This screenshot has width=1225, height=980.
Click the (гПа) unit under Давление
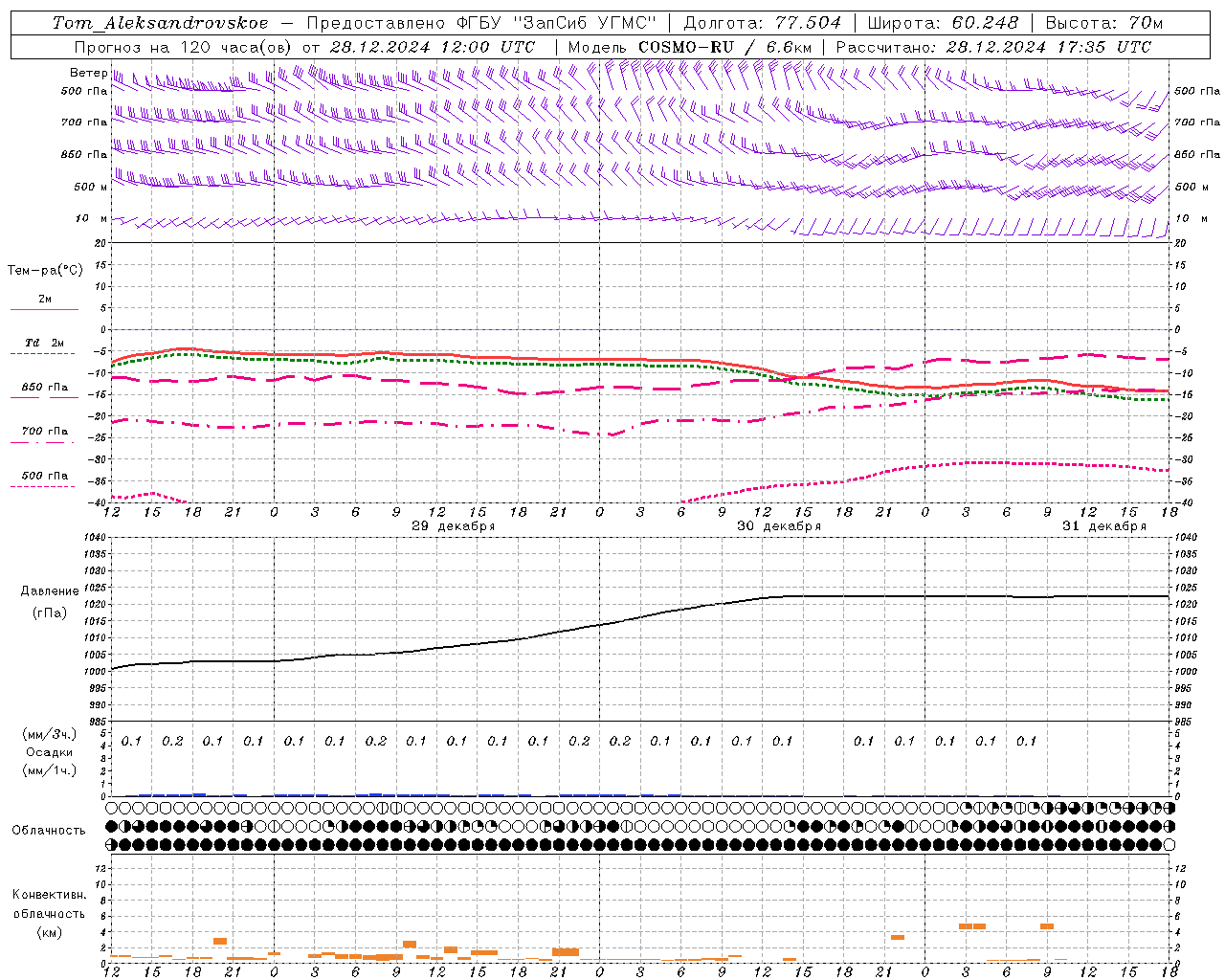pyautogui.click(x=50, y=612)
